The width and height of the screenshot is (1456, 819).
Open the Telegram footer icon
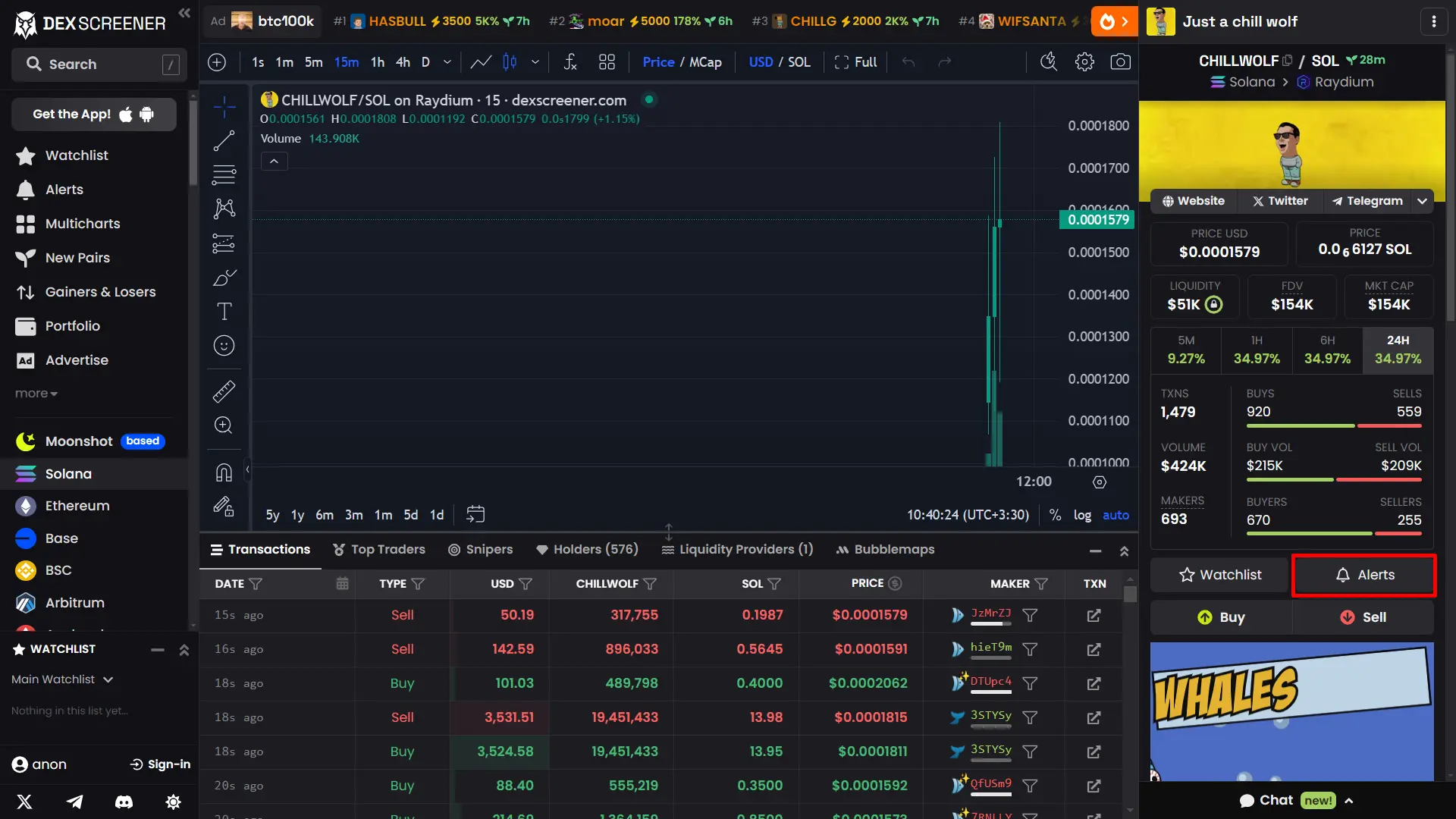pyautogui.click(x=74, y=802)
